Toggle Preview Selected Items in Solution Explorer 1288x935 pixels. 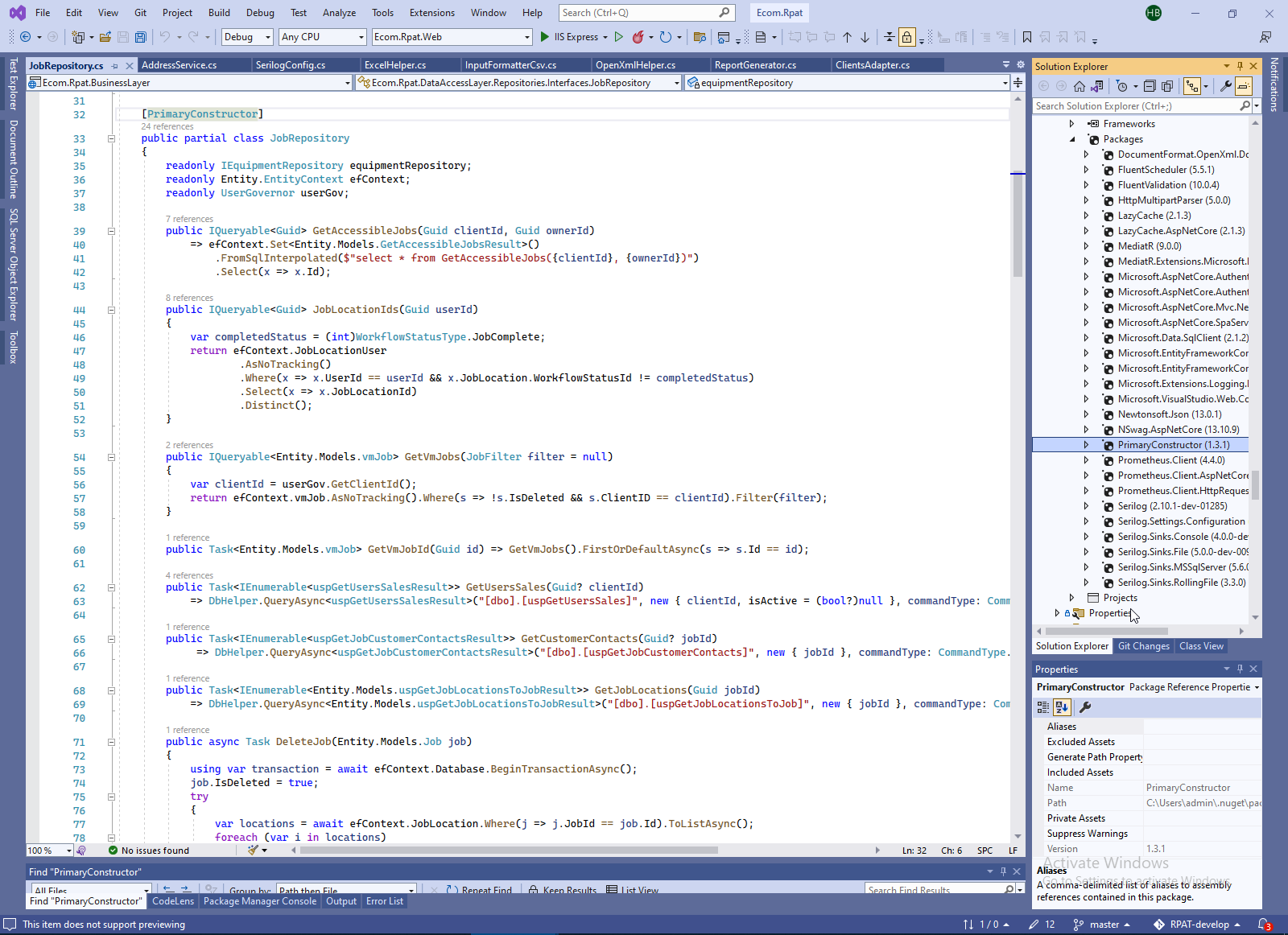(1244, 86)
